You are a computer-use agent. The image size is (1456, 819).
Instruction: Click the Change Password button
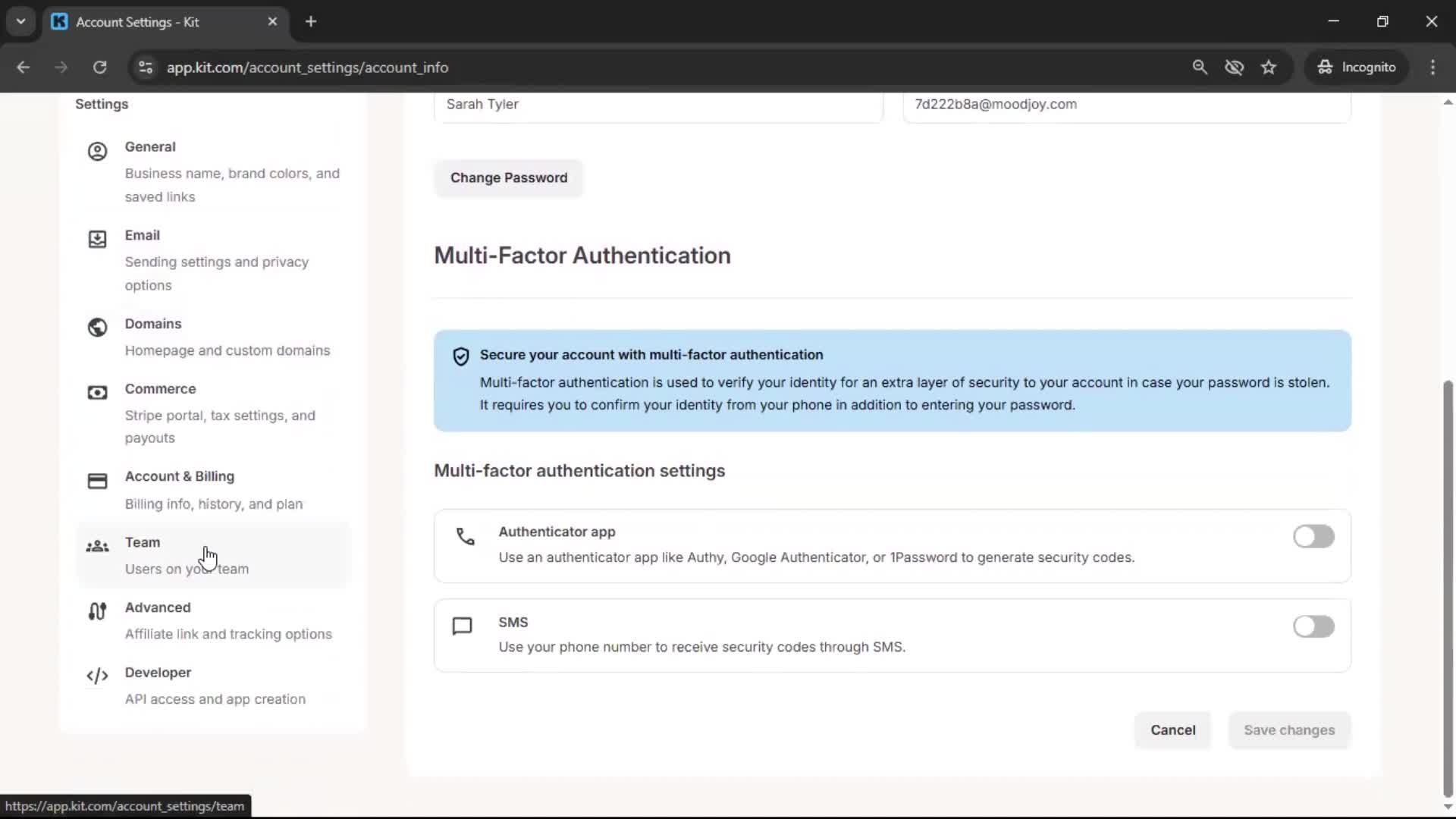508,178
